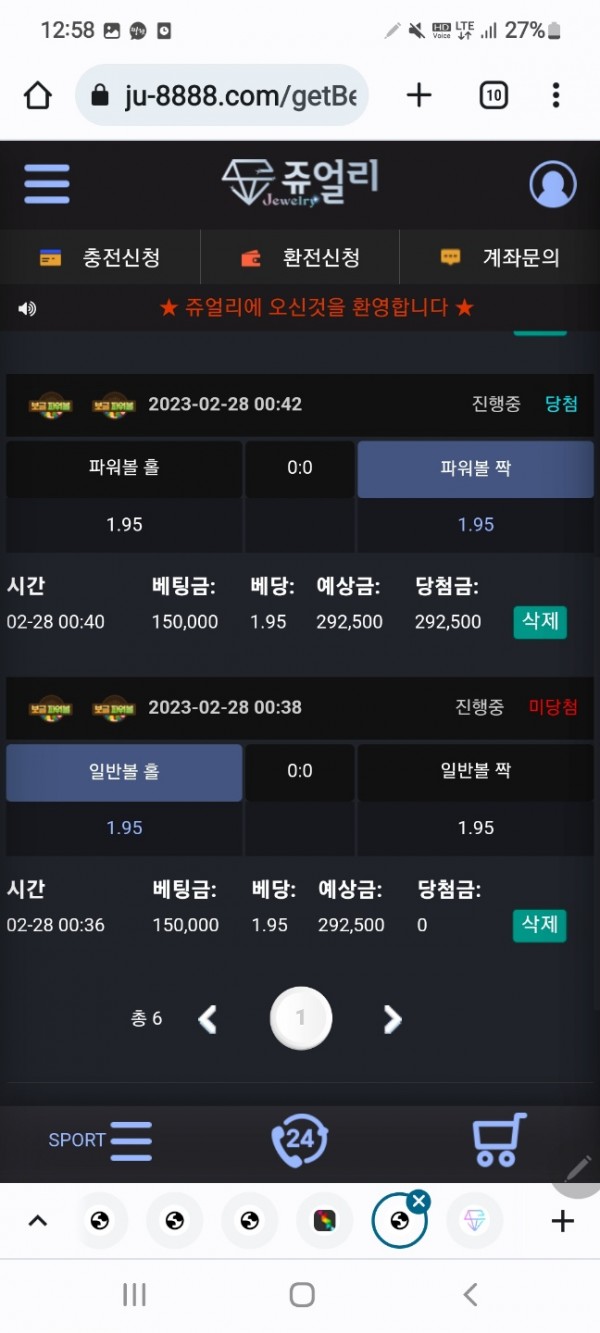Open the 24-hour support icon
The height and width of the screenshot is (1333, 600).
[x=299, y=1139]
